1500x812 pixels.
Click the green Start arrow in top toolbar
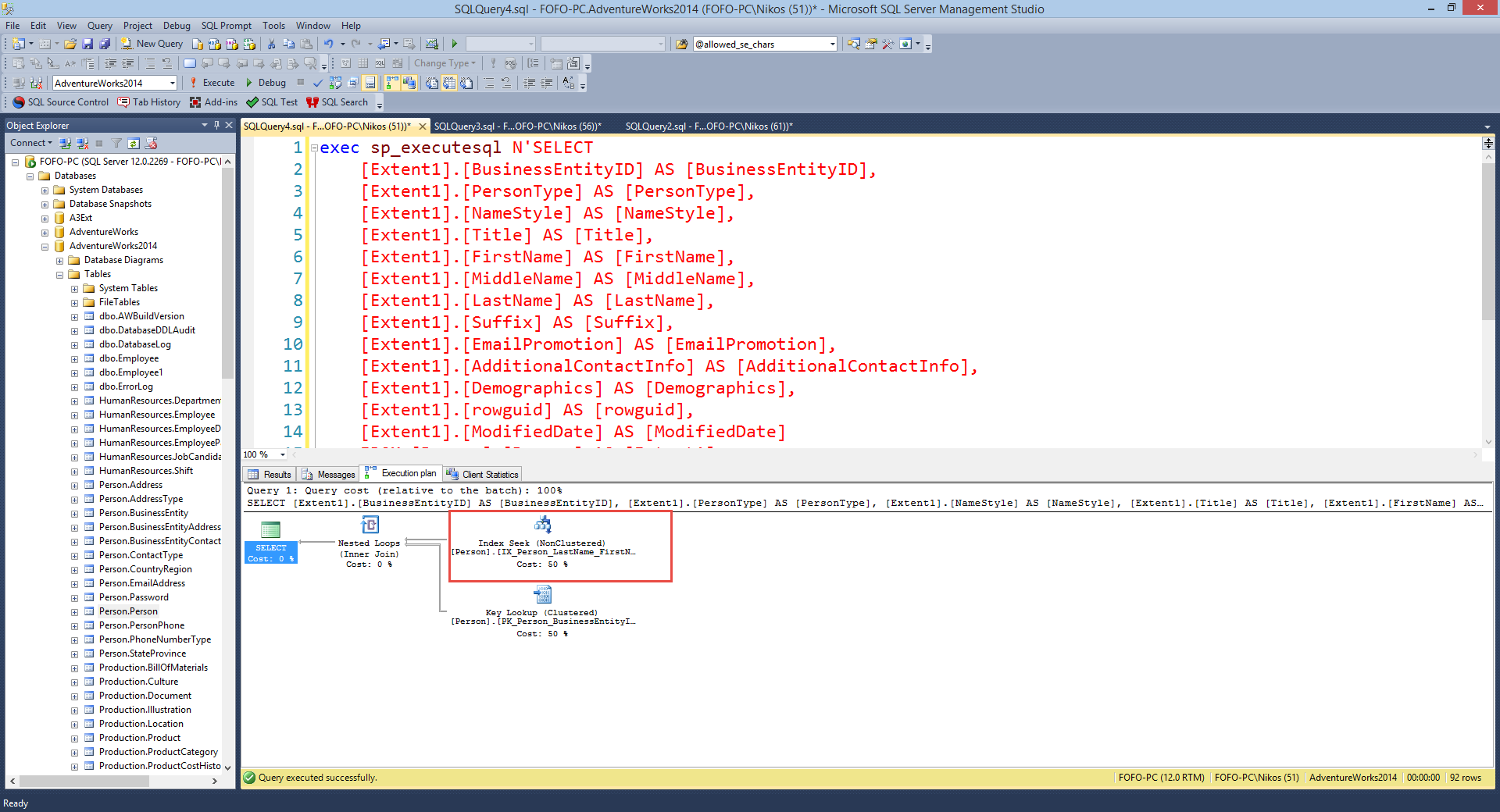(x=455, y=44)
